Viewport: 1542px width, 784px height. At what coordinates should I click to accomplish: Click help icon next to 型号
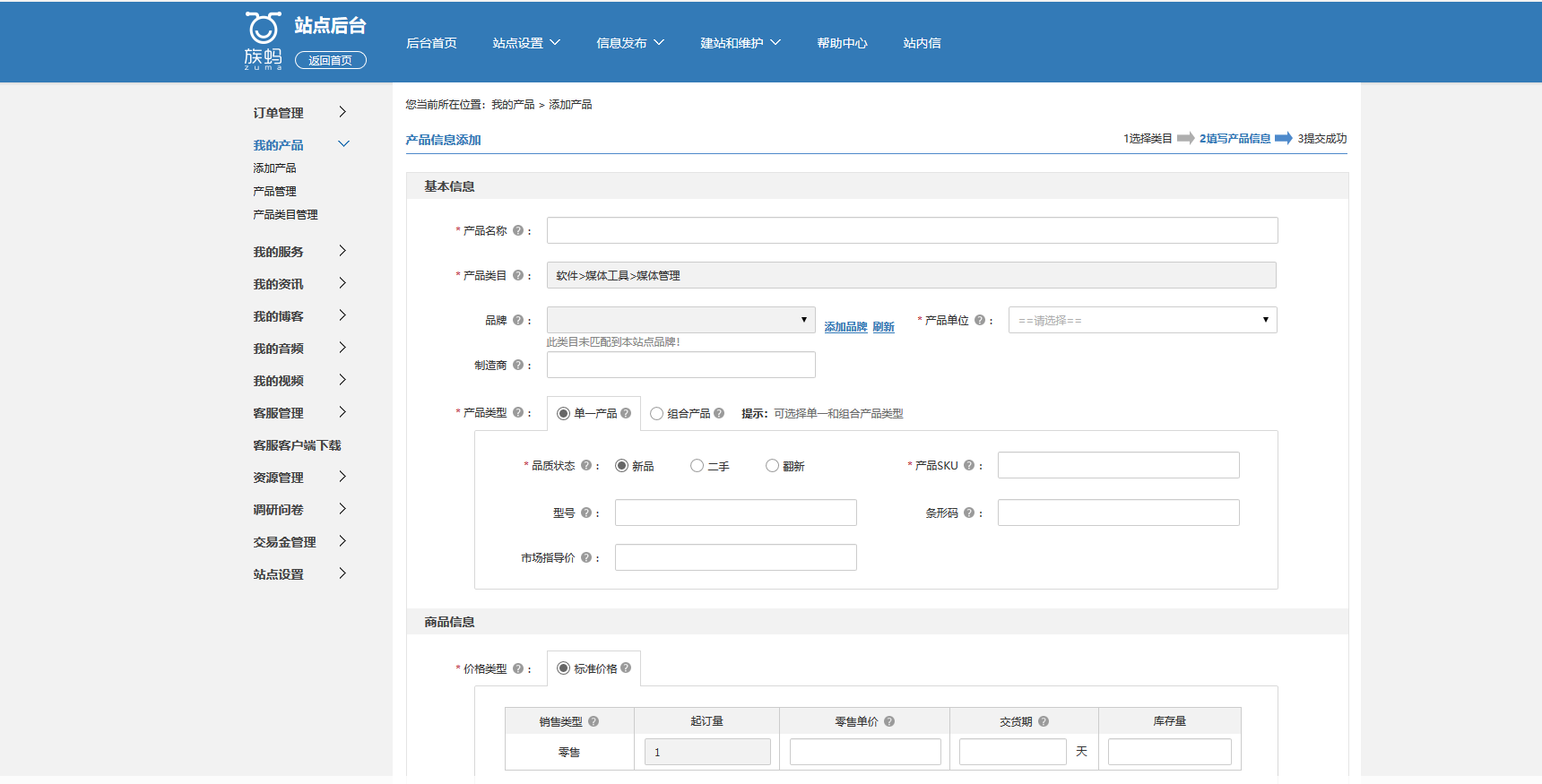point(586,513)
